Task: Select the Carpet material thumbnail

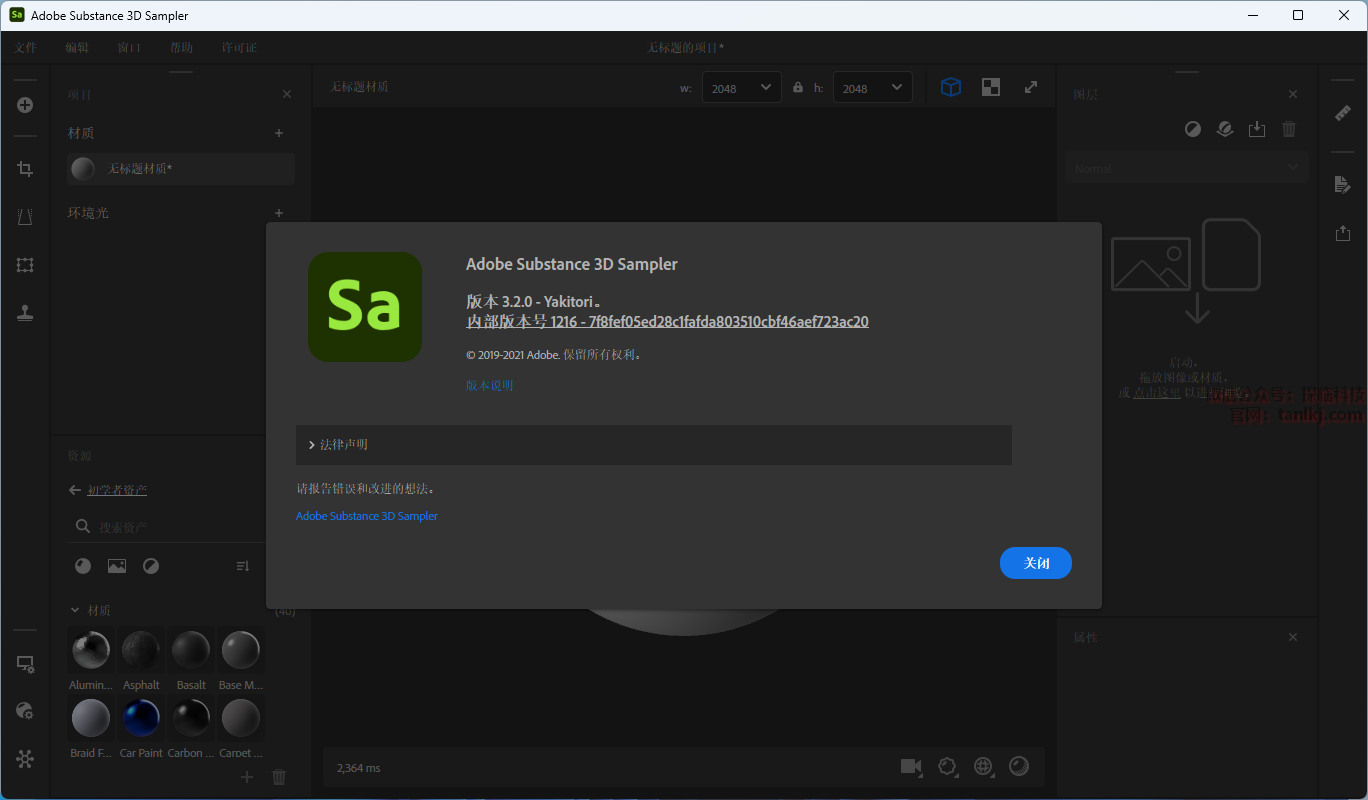Action: click(241, 718)
